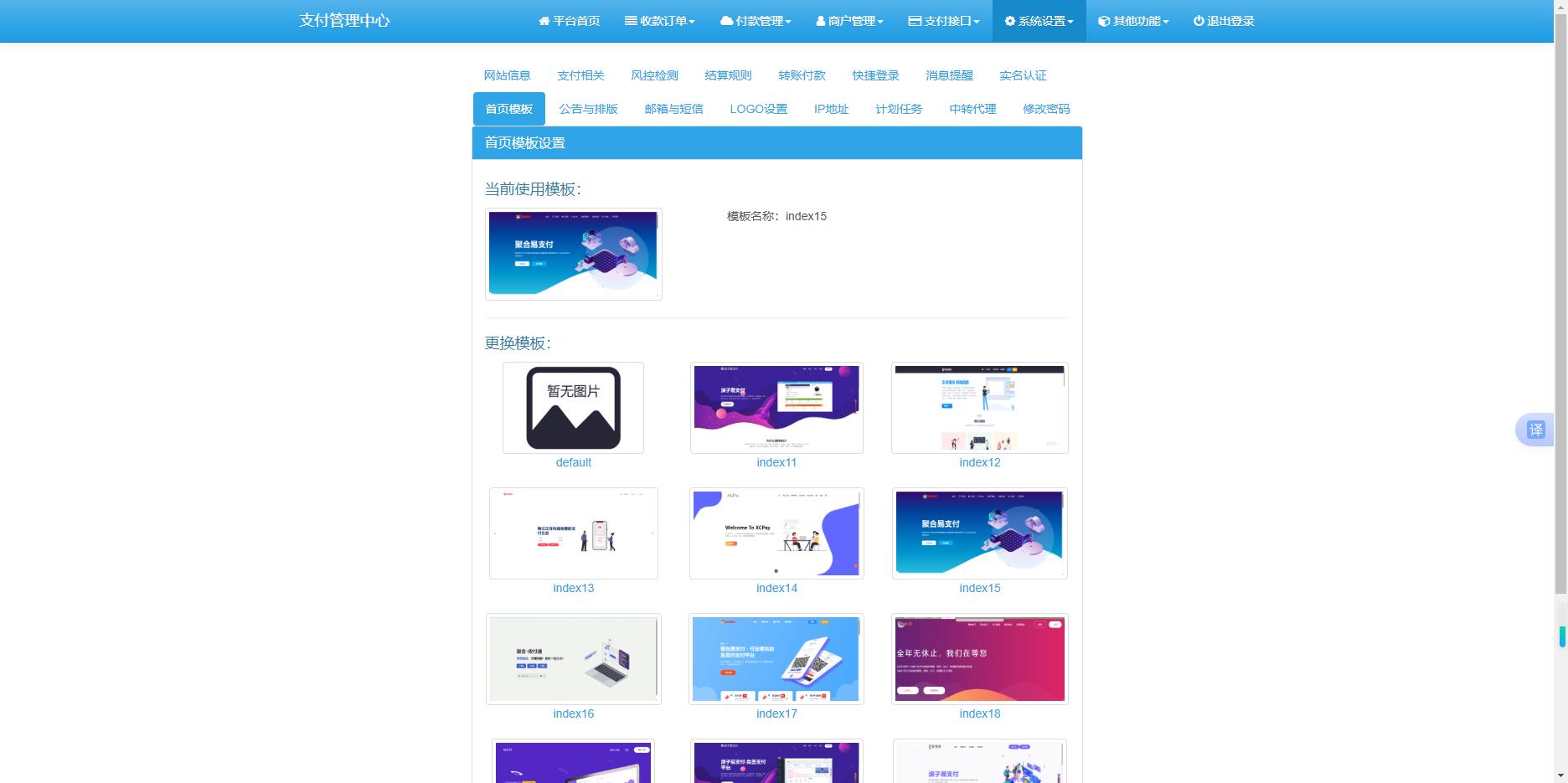This screenshot has width=1568, height=783.
Task: Select the default template placeholder image
Action: pyautogui.click(x=574, y=408)
